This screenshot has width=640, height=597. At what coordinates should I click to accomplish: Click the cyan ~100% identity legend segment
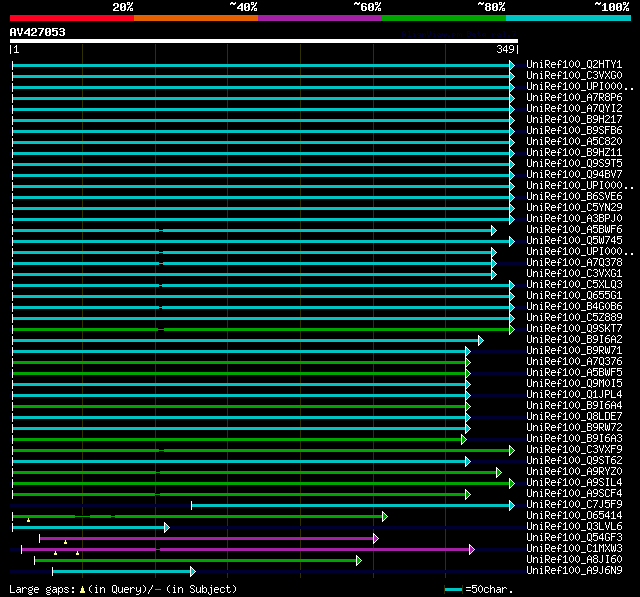point(567,18)
